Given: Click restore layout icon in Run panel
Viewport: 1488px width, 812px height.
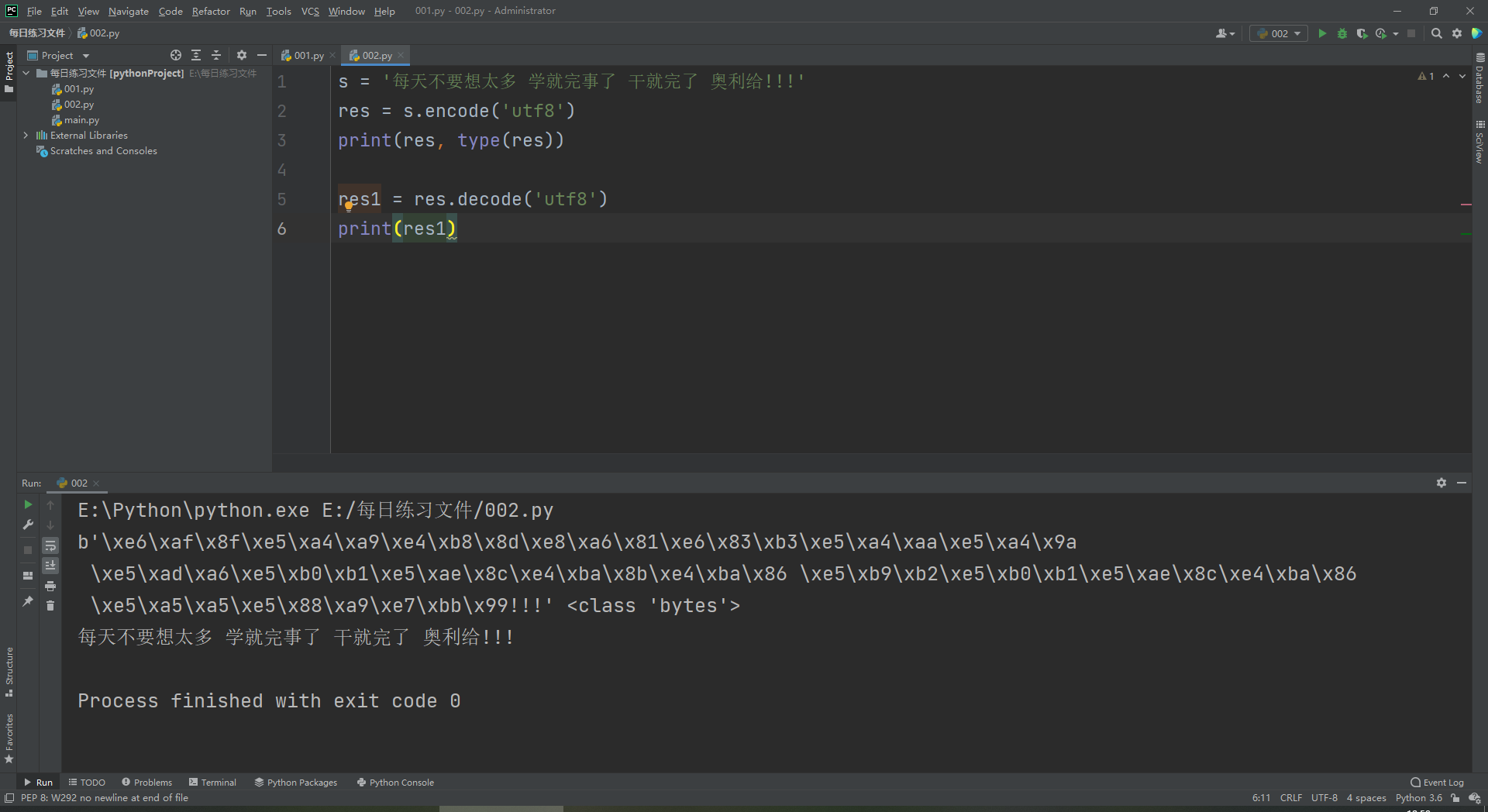Looking at the screenshot, I should [28, 576].
